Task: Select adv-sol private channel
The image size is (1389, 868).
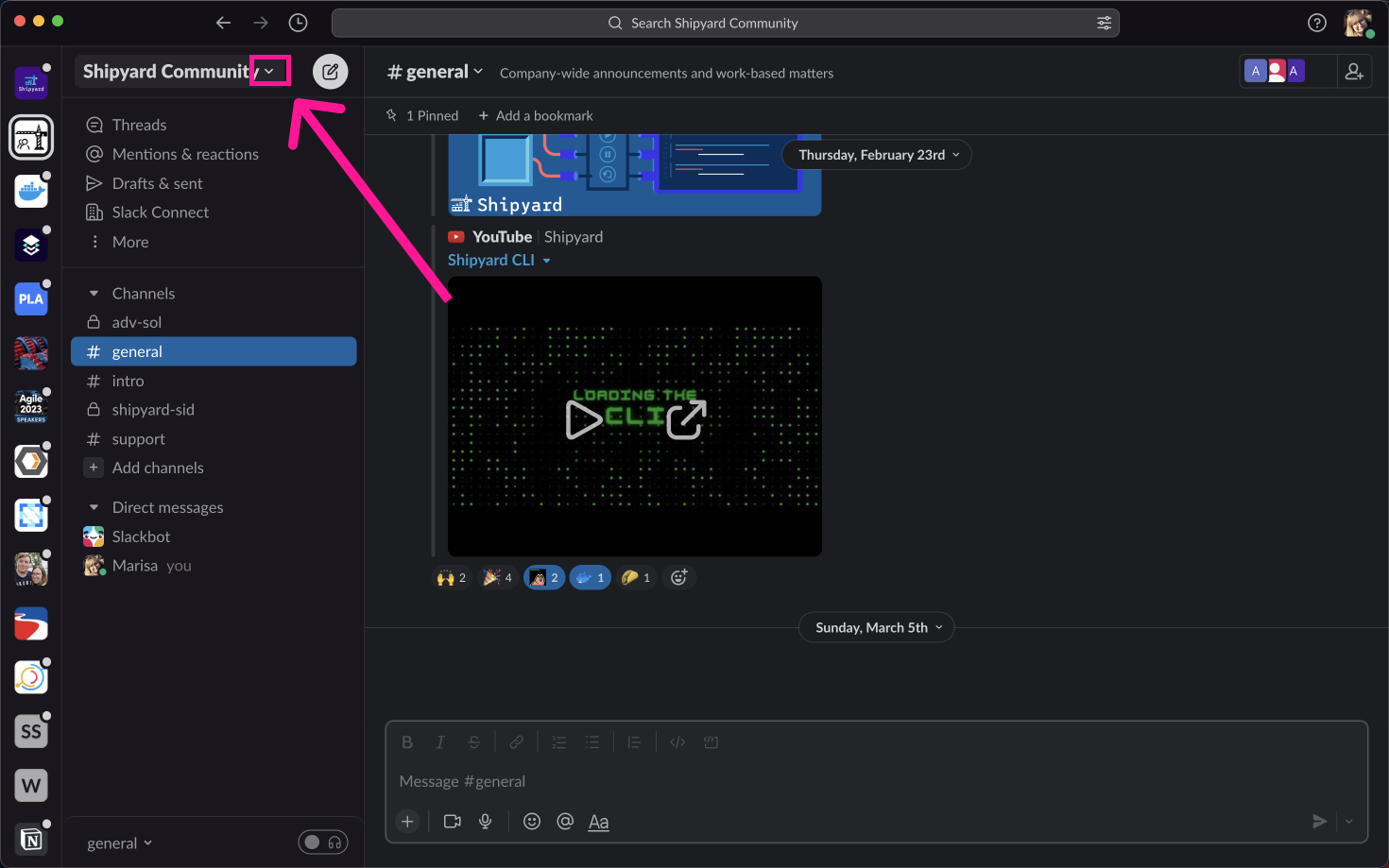Action: point(214,322)
